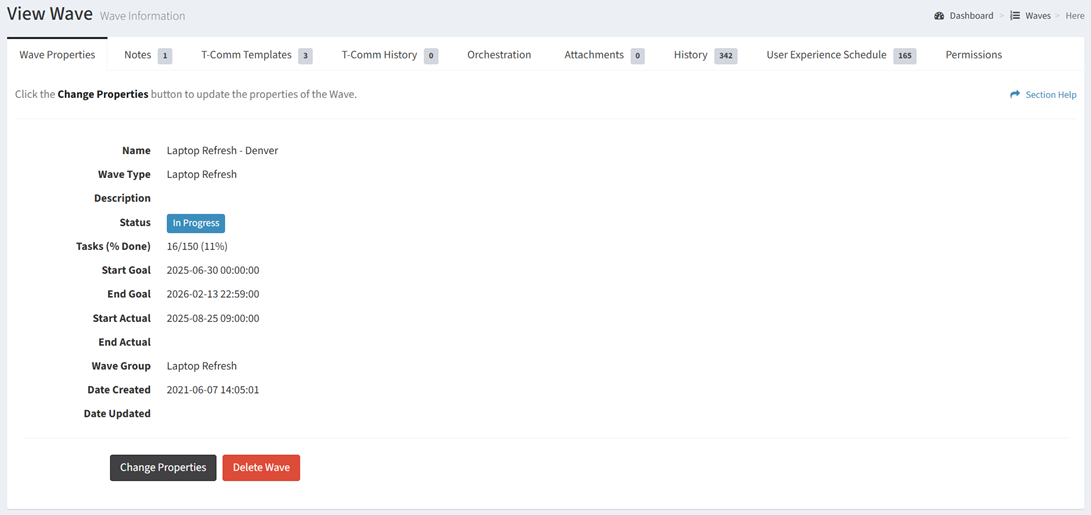
Task: Click the Attachments count badge
Action: (x=637, y=56)
